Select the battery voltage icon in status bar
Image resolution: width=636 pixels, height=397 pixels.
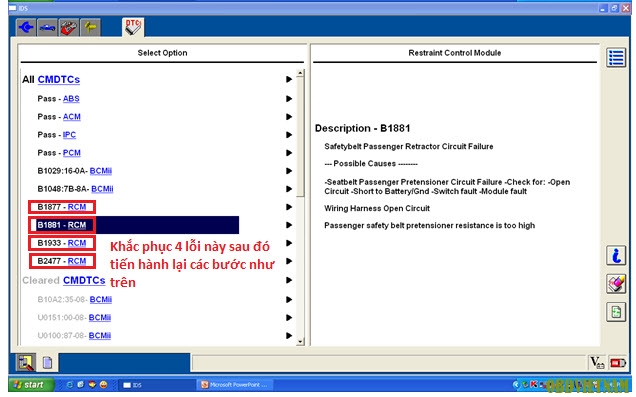(618, 362)
